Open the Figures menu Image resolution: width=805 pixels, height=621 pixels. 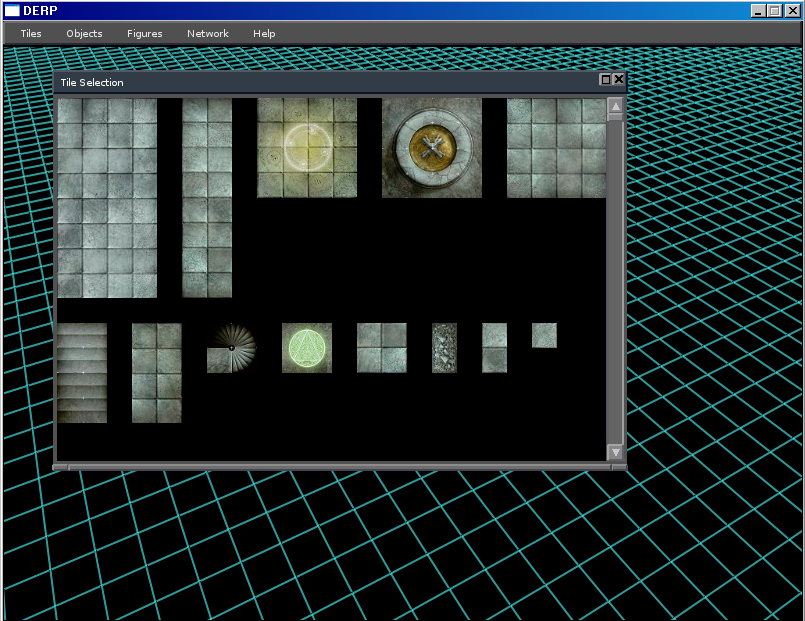pyautogui.click(x=145, y=33)
